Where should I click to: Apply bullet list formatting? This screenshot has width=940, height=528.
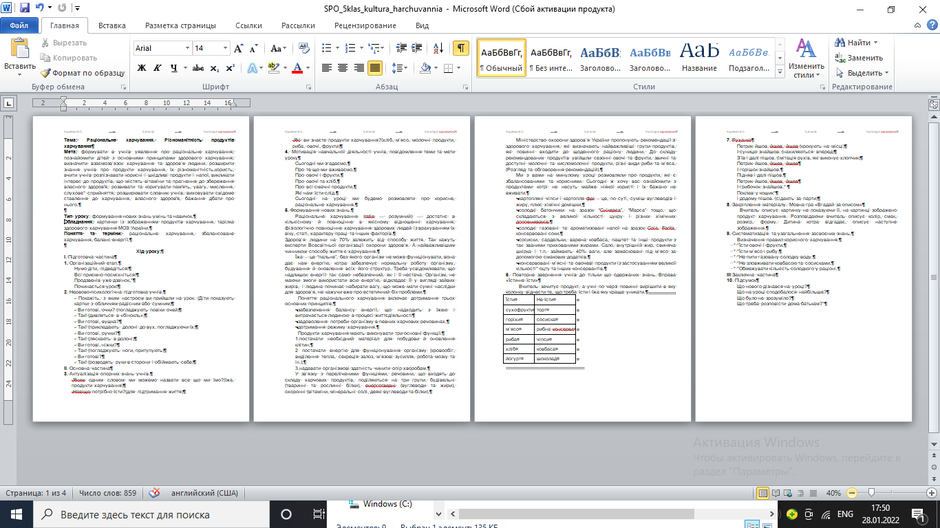326,48
